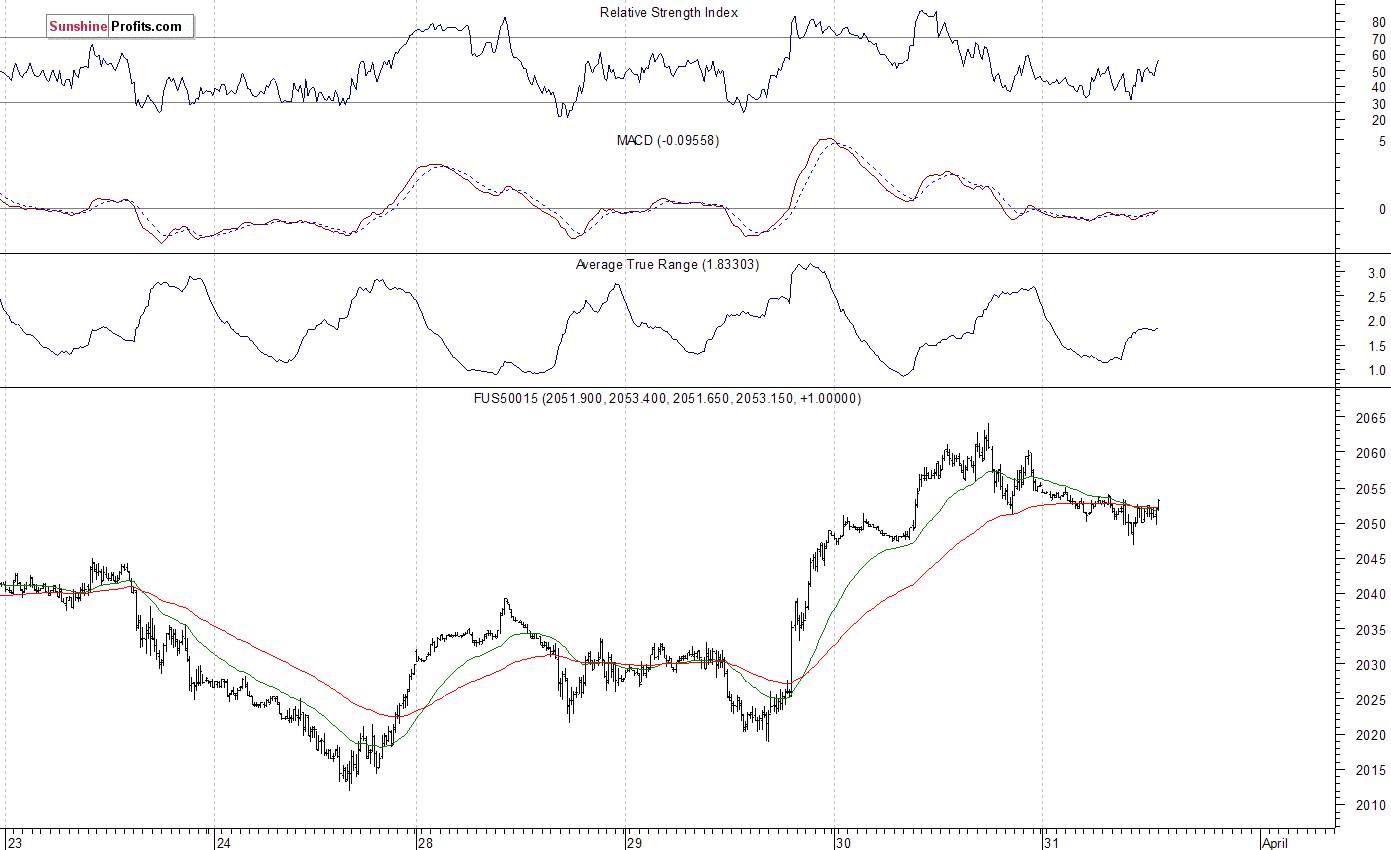Click the Average True Range (1.83303) label

tap(667, 265)
